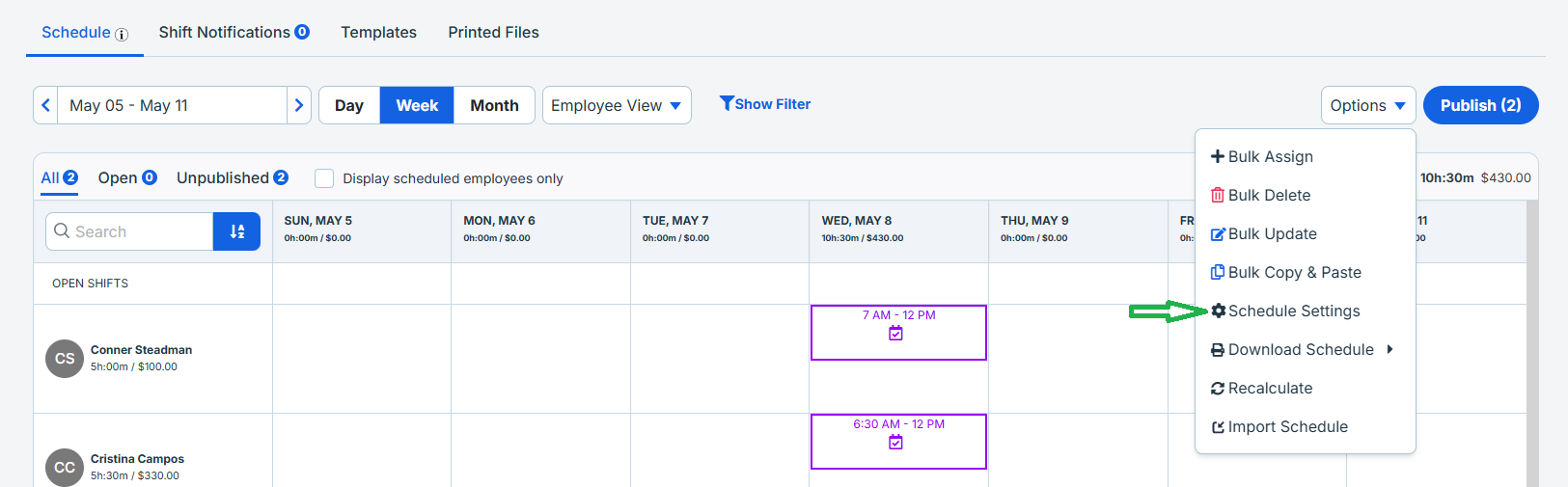The width and height of the screenshot is (1568, 487).
Task: Click the funnel filter icon
Action: [x=727, y=103]
